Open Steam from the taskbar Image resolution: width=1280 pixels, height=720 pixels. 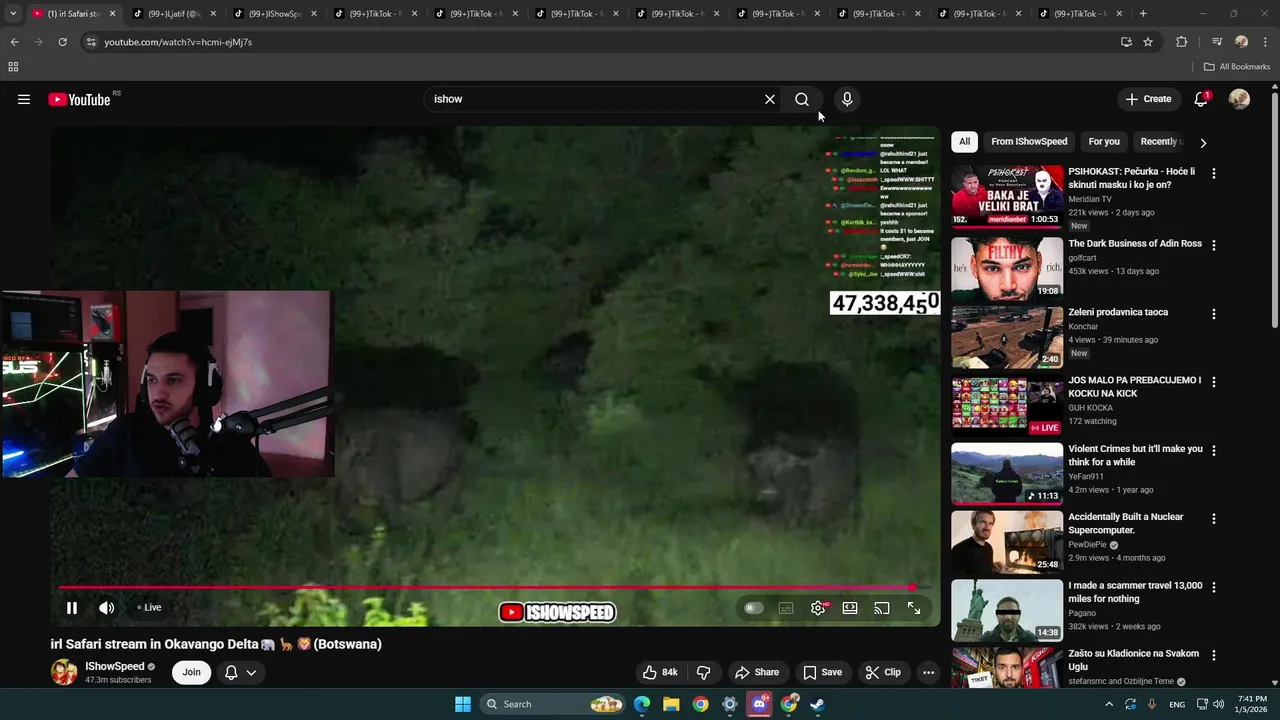coord(817,704)
